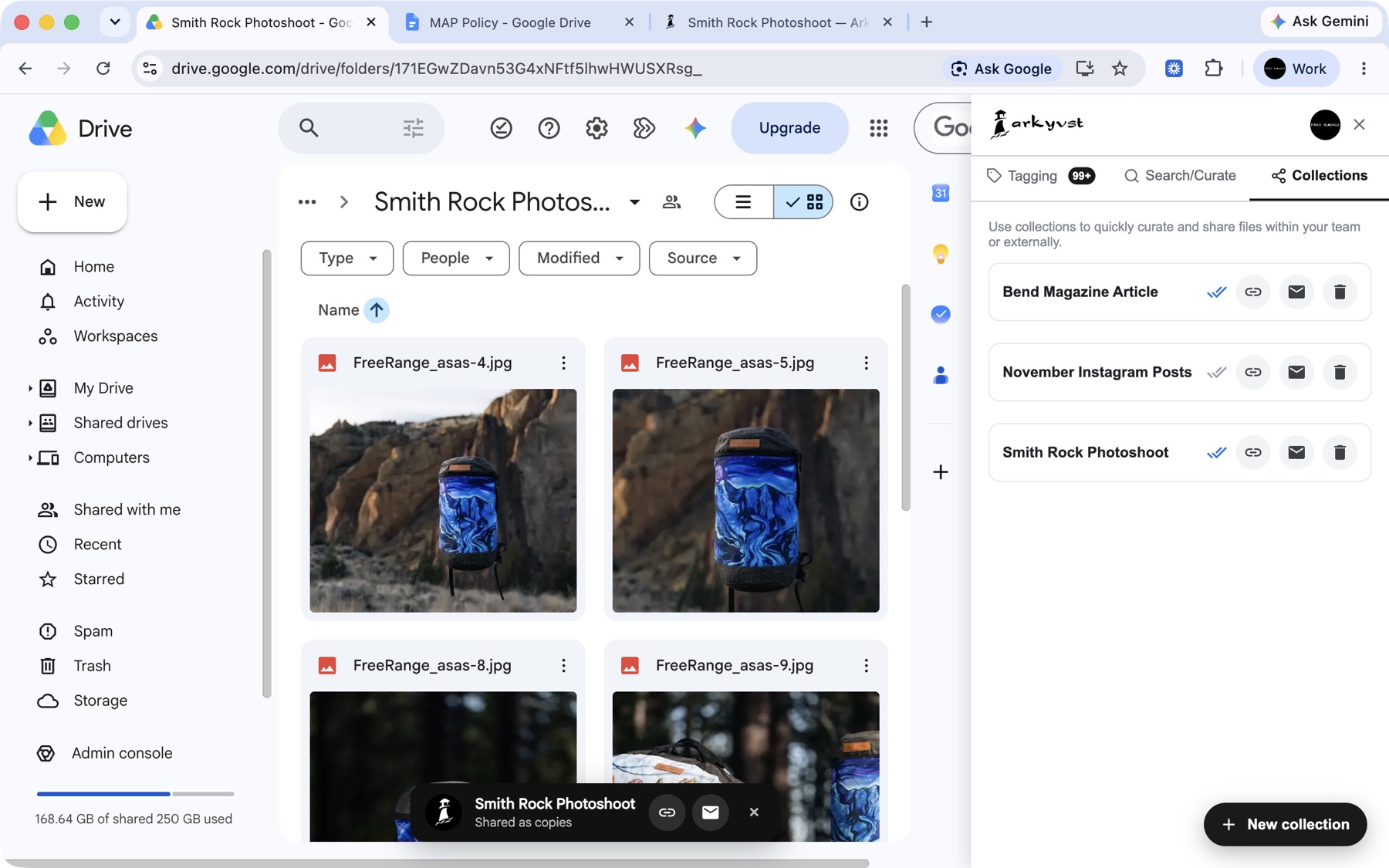View folder details info icon
The width and height of the screenshot is (1389, 868).
[x=859, y=202]
